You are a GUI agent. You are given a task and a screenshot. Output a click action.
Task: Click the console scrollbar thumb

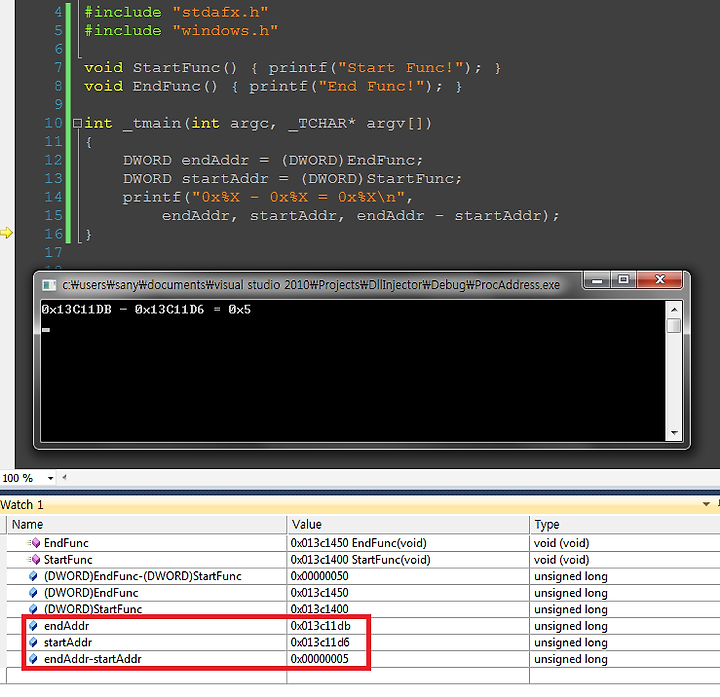(674, 326)
